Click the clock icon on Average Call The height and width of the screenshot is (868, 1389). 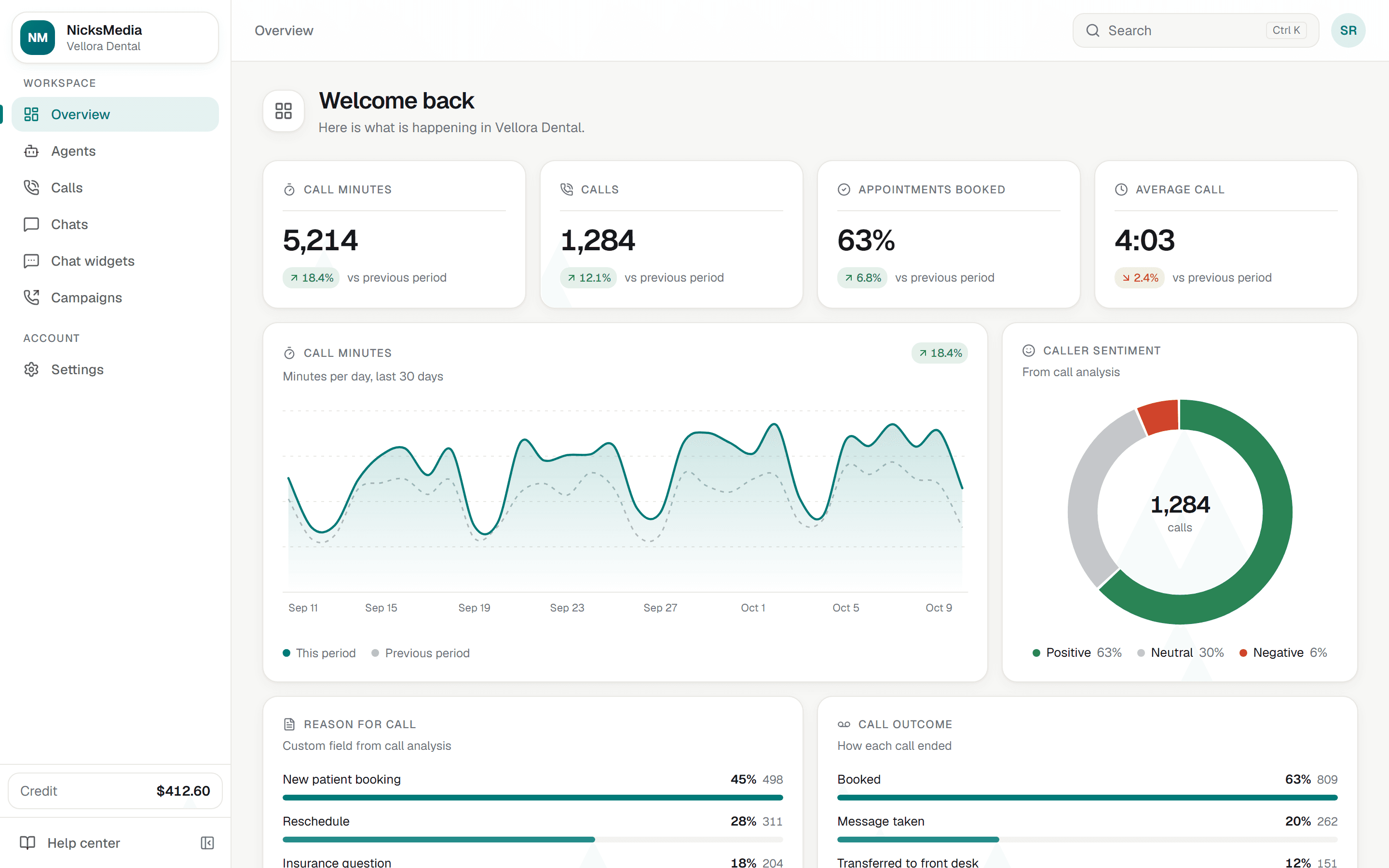[x=1121, y=190]
